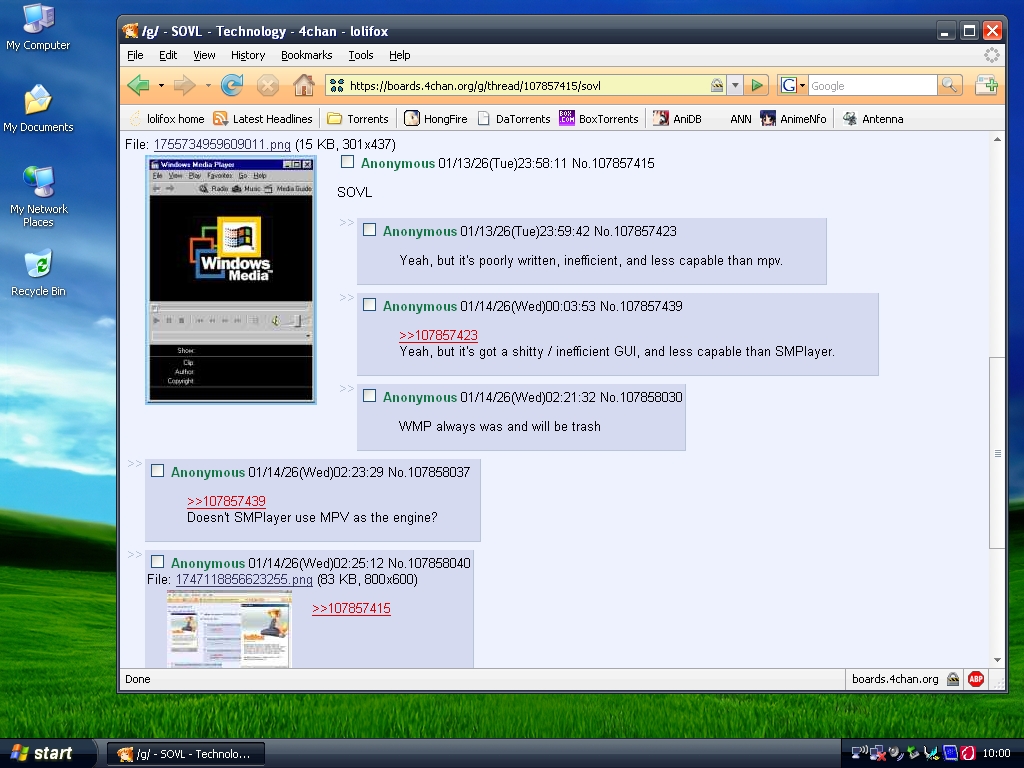Select the My Network Places desktop icon
Screen dimensions: 1024x768
coord(39,197)
